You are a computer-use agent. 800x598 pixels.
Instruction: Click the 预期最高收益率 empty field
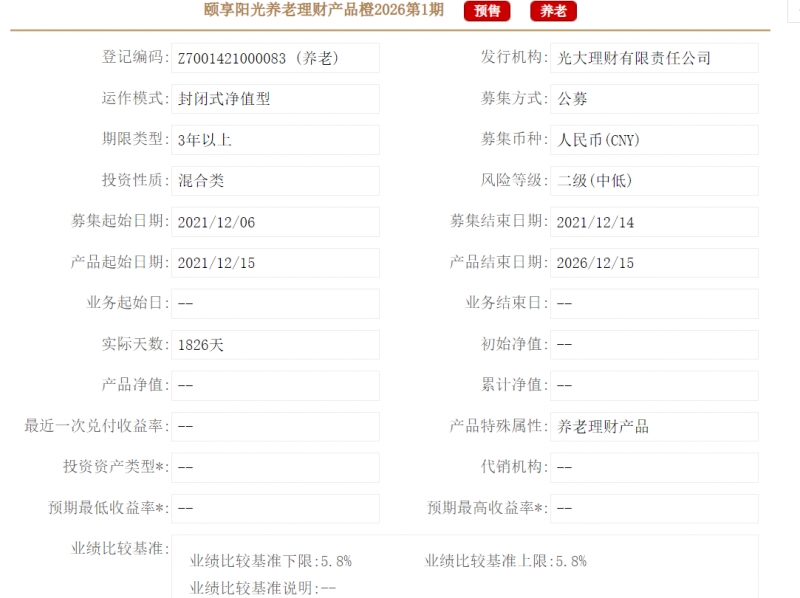pos(654,509)
